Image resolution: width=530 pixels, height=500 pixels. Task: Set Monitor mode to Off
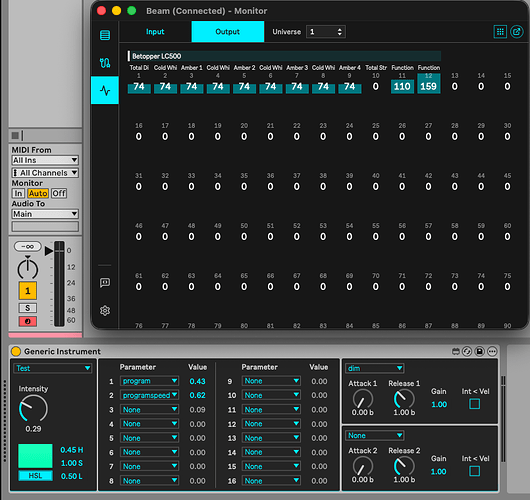[59, 193]
